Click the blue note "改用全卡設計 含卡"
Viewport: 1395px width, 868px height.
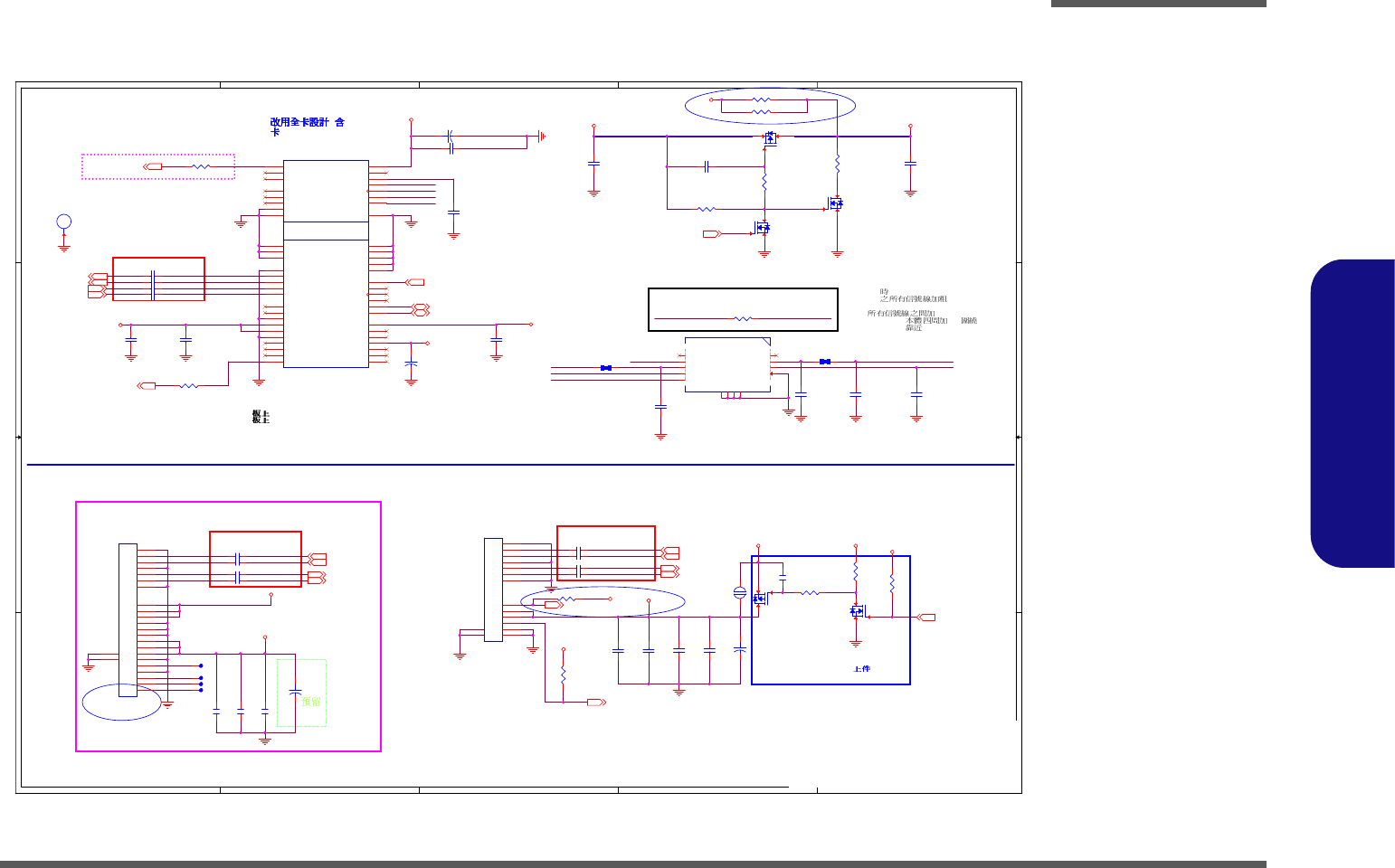click(307, 127)
